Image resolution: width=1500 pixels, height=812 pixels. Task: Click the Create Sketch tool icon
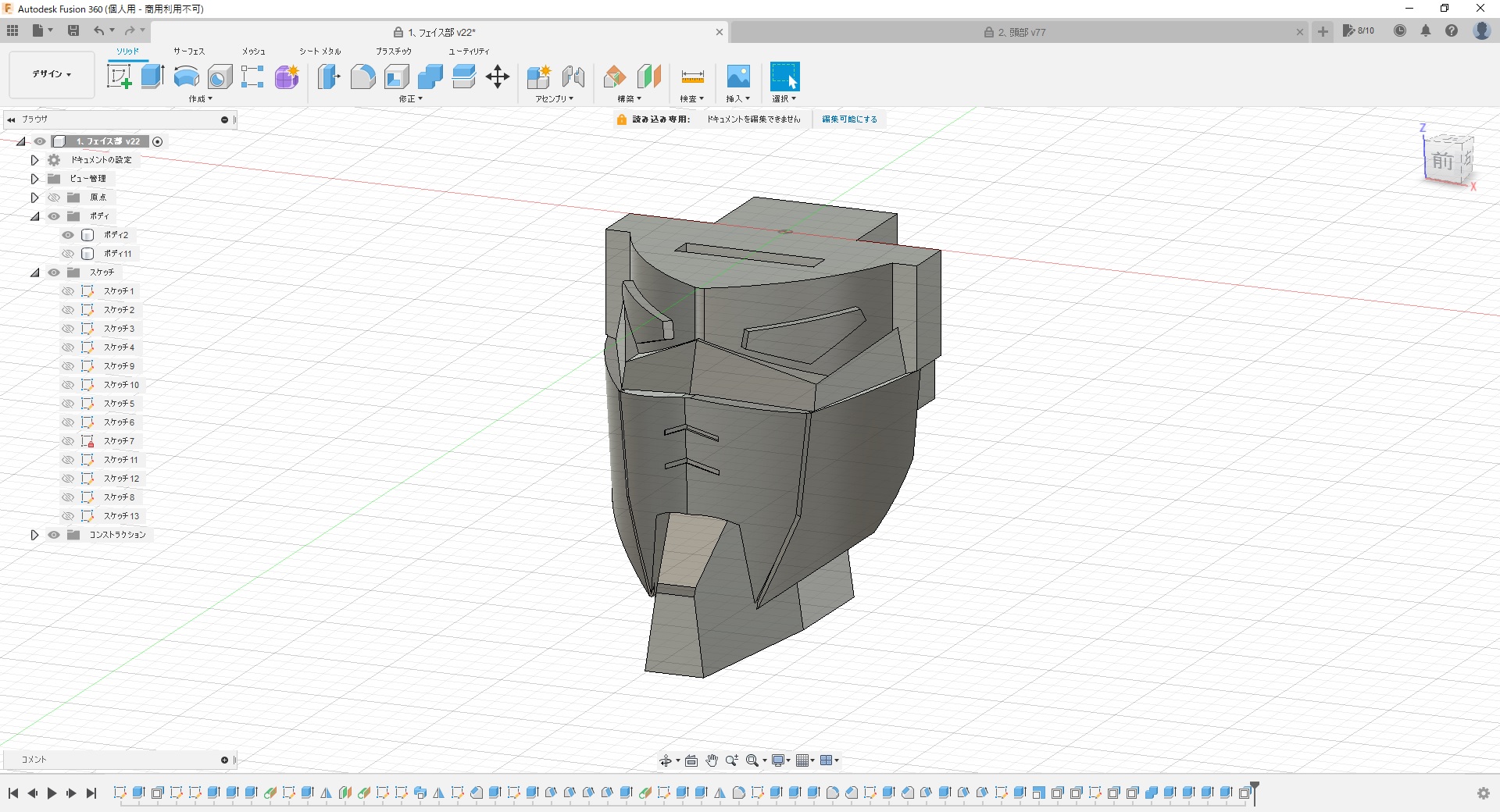click(x=119, y=77)
